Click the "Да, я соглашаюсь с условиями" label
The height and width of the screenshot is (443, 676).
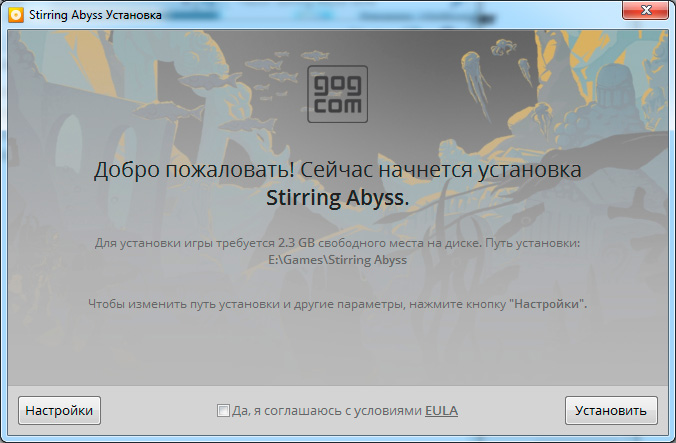click(x=327, y=411)
